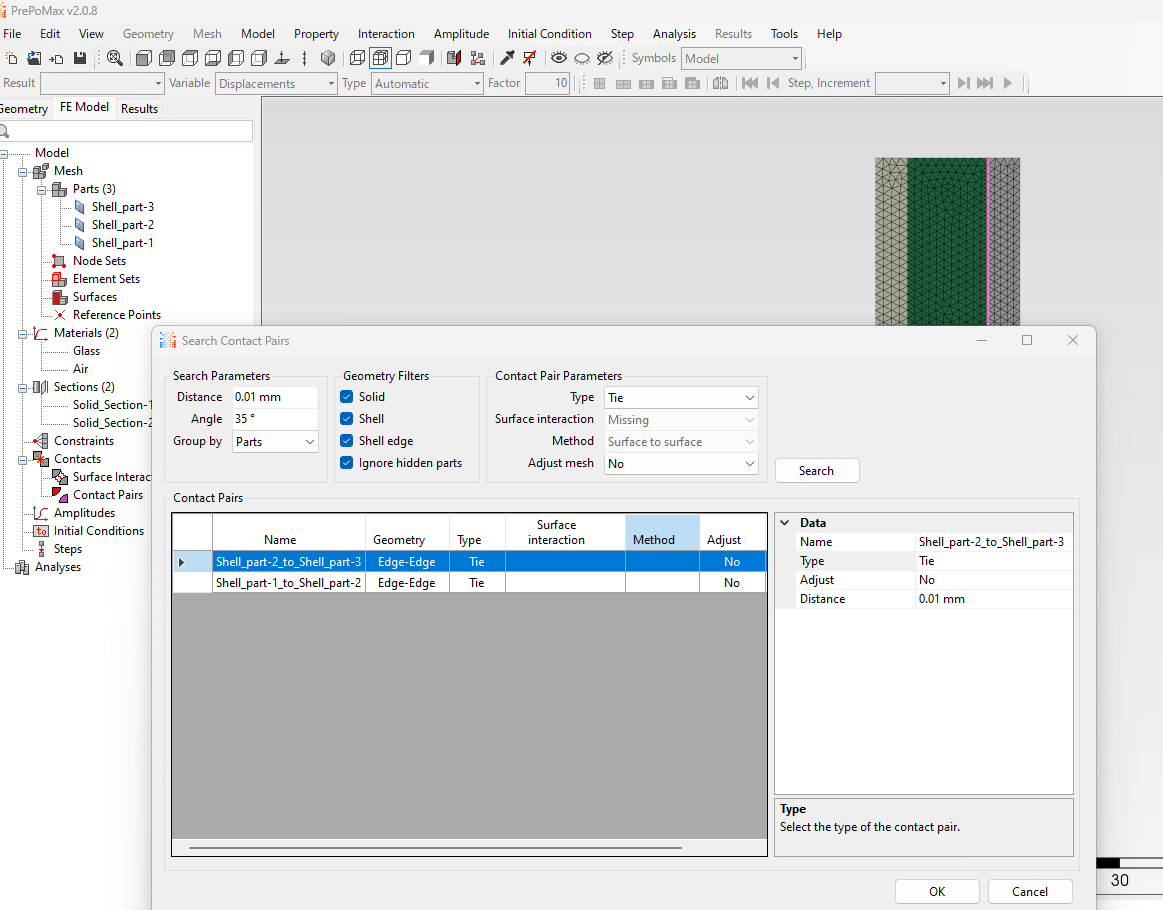Image resolution: width=1163 pixels, height=910 pixels.
Task: Click the isometric solid cube view icon
Action: (x=327, y=58)
